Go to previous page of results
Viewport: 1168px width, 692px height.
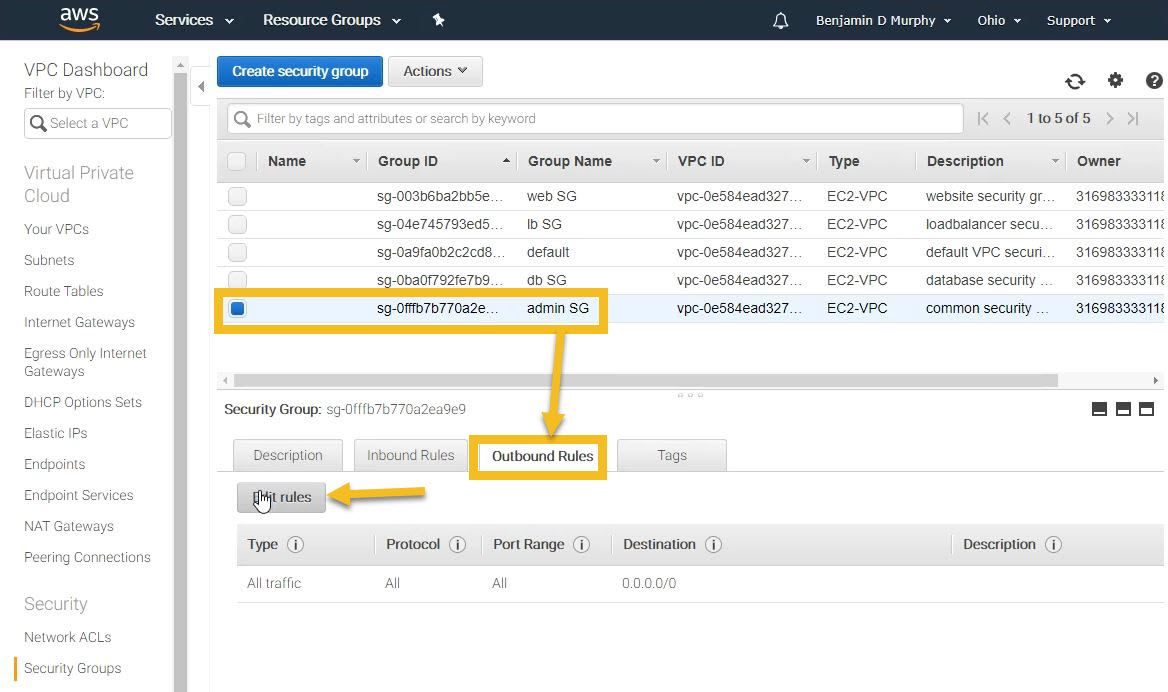point(1006,118)
